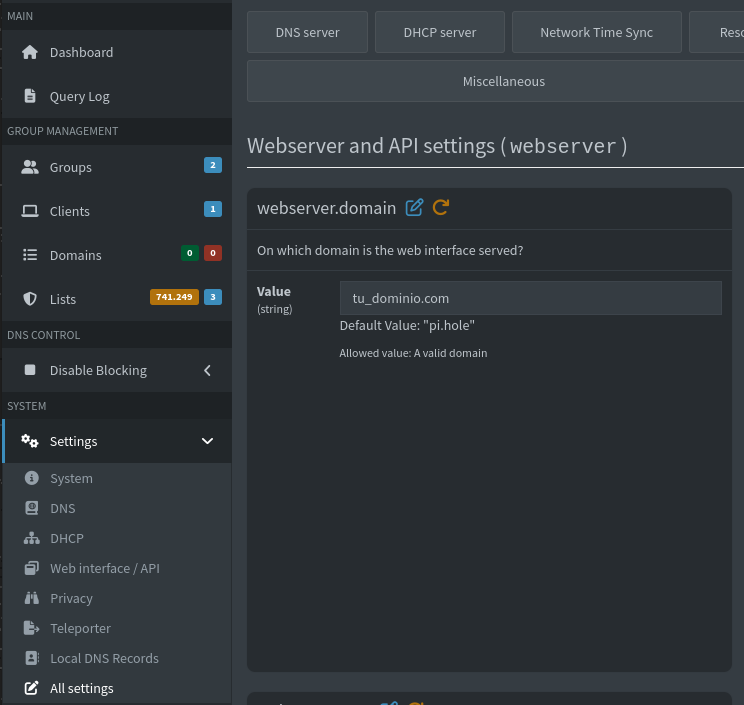The width and height of the screenshot is (744, 705).
Task: Select the Miscellaneous settings tab
Action: pos(503,81)
